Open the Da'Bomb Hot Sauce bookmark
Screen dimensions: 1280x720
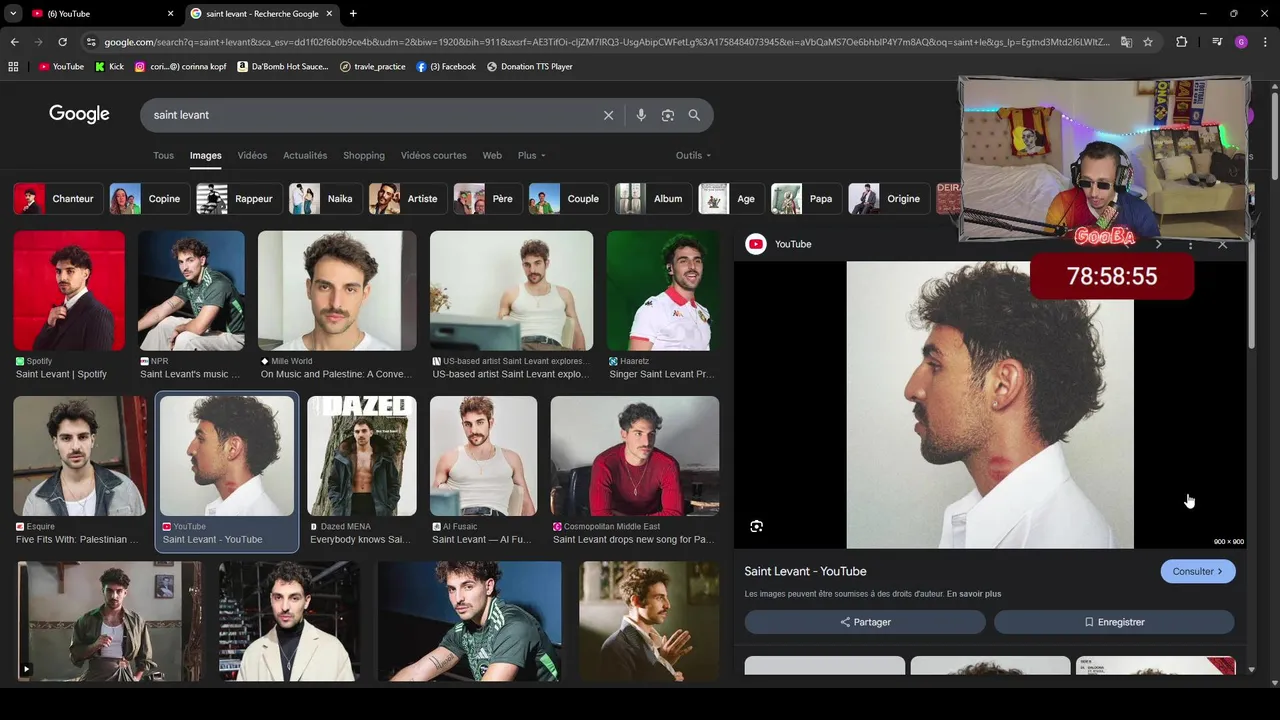coord(282,66)
